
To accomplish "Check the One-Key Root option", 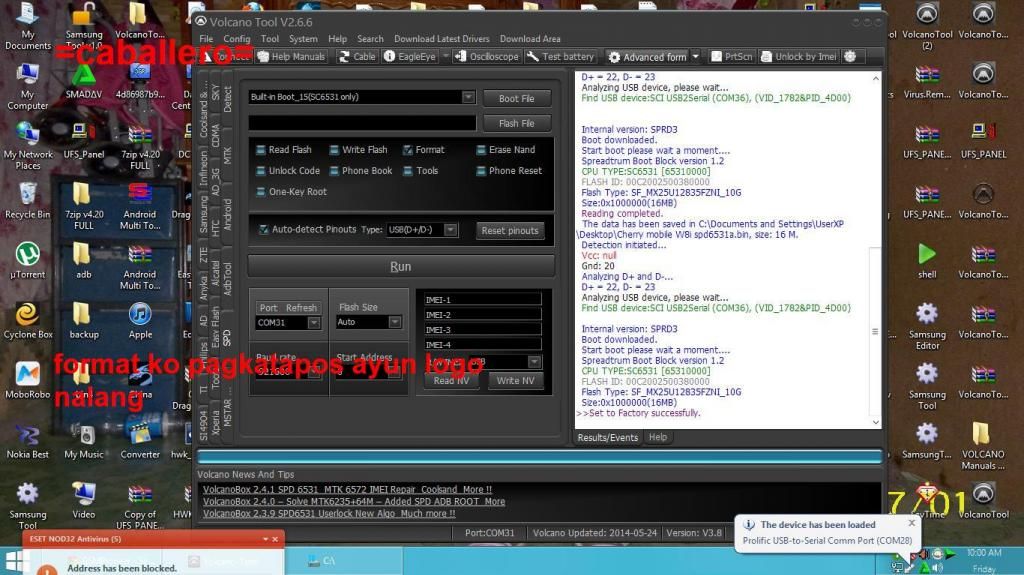I will point(261,191).
